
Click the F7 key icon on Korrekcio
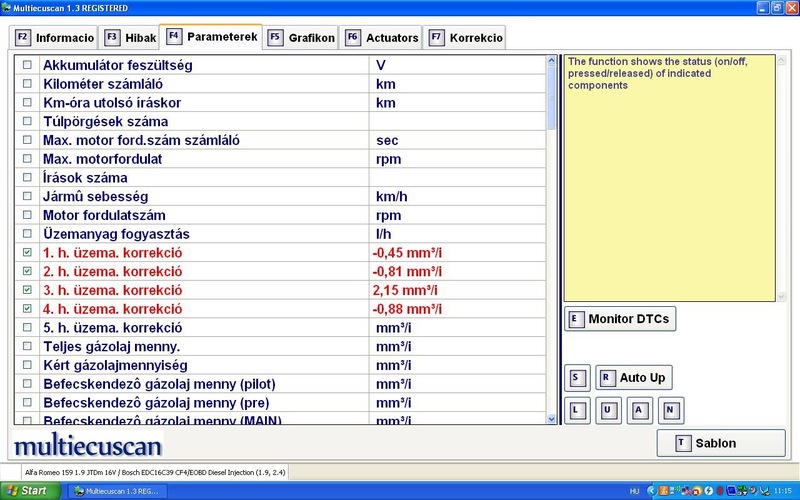(437, 37)
